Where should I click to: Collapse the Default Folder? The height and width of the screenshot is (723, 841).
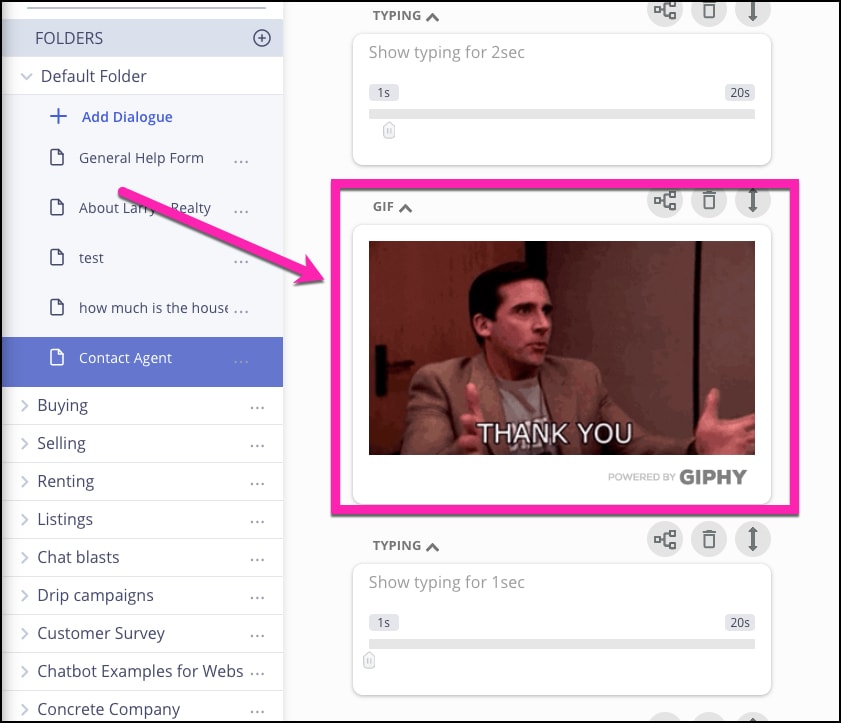tap(27, 76)
